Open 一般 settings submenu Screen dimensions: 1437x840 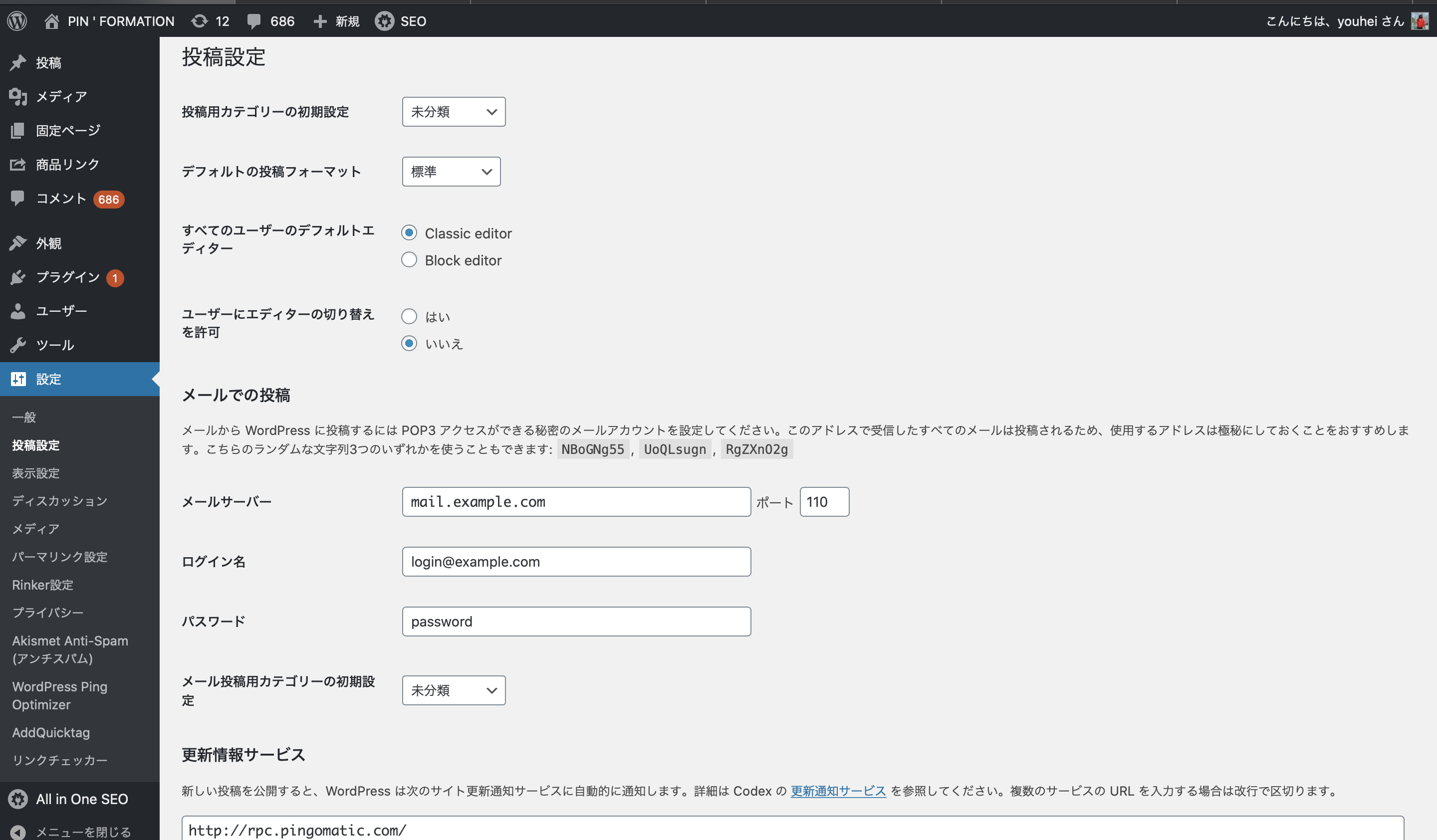click(24, 417)
